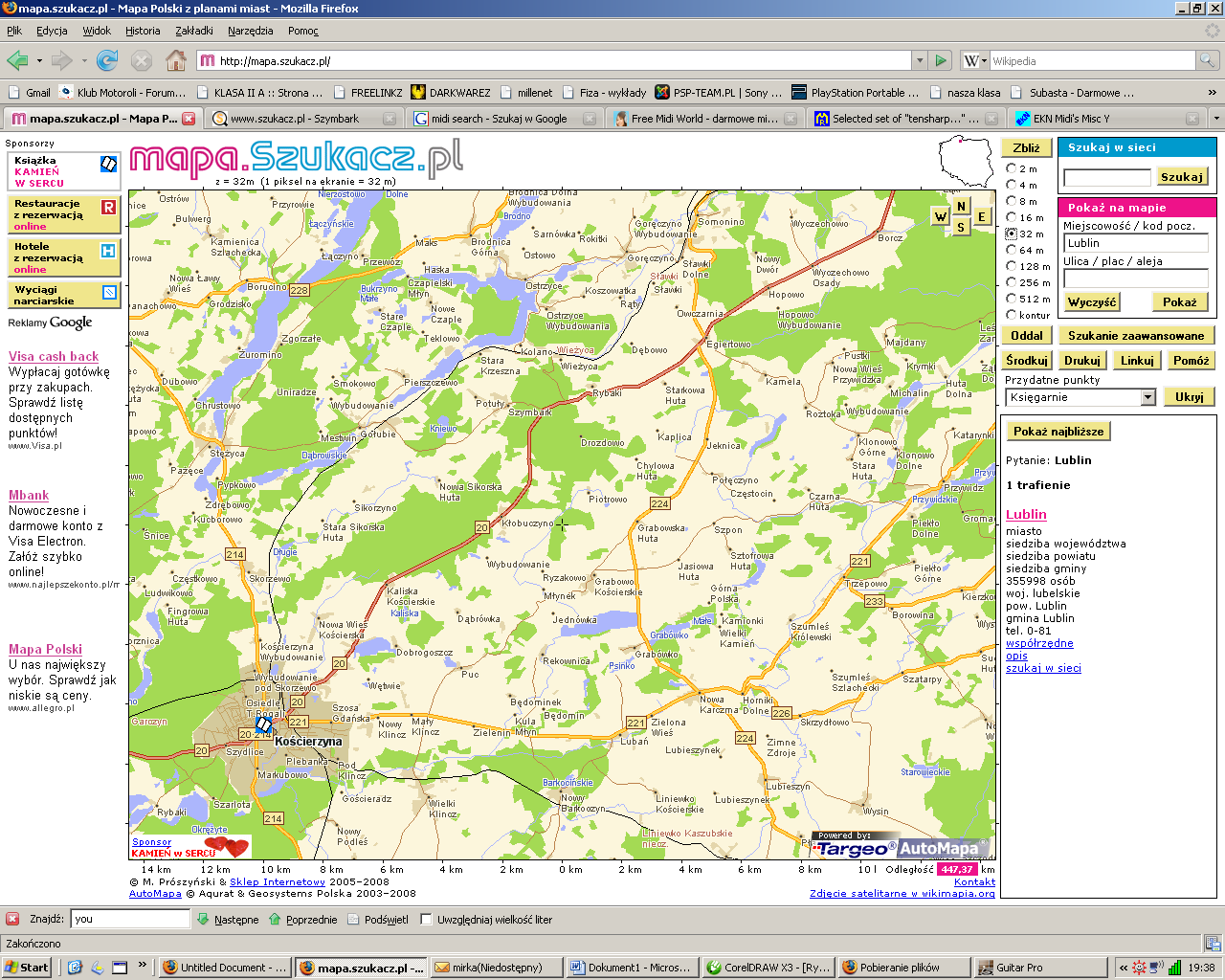
Task: Select the 8 m scale radio button
Action: click(x=1011, y=201)
